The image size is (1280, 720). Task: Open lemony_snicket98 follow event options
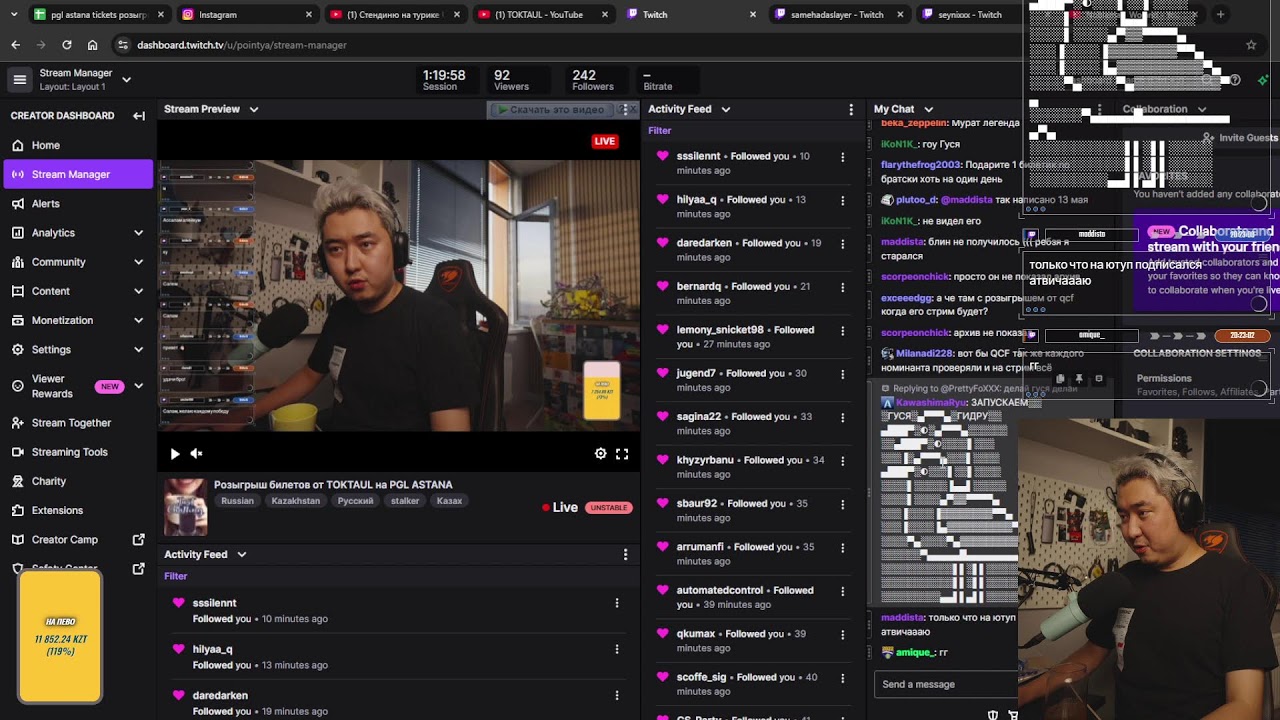[x=843, y=330]
